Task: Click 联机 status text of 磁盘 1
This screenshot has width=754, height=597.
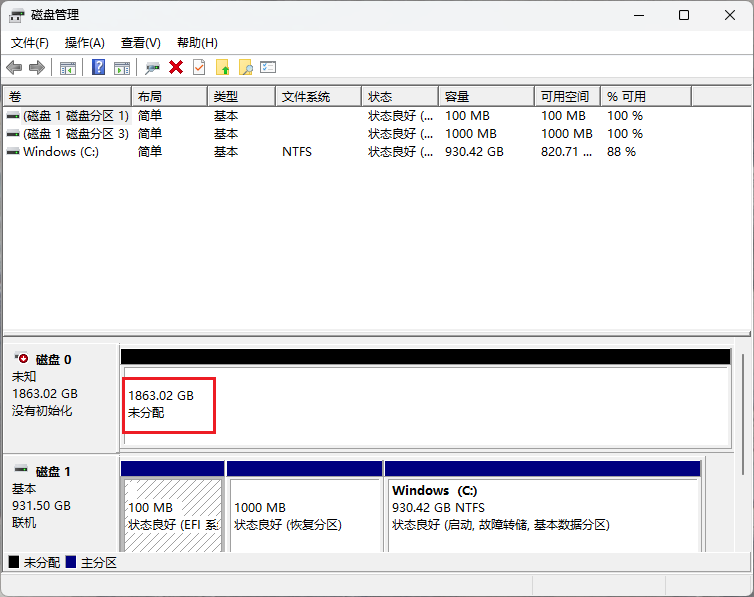Action: coord(24,522)
